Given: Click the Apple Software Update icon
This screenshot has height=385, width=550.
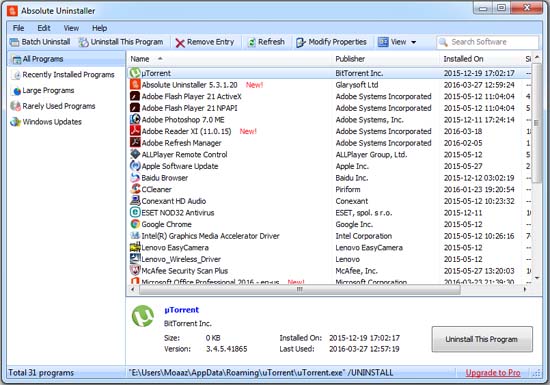Looking at the screenshot, I should [x=135, y=166].
